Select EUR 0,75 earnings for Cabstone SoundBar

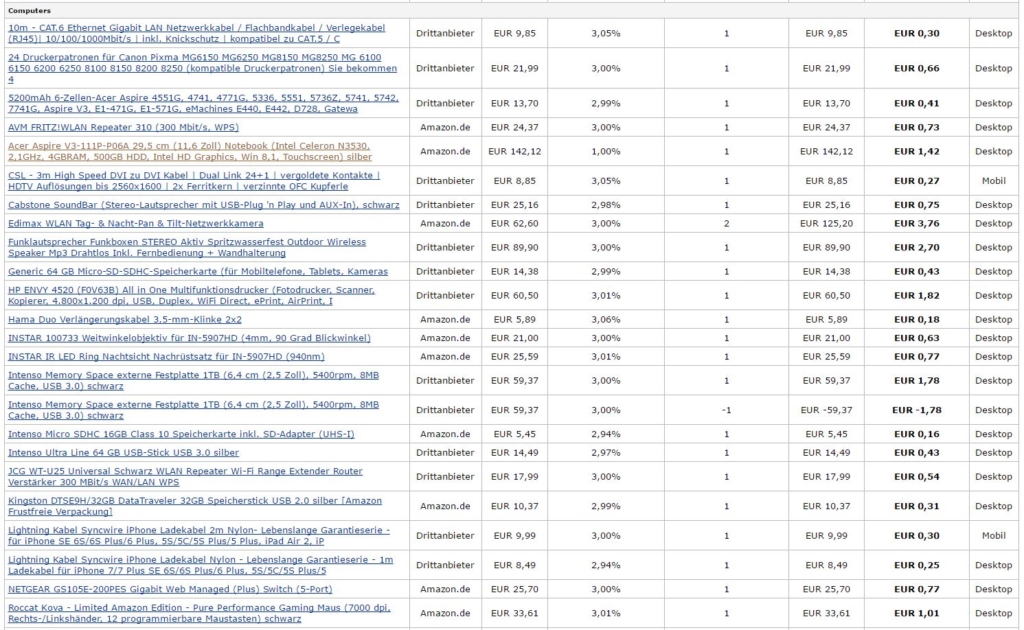click(916, 205)
